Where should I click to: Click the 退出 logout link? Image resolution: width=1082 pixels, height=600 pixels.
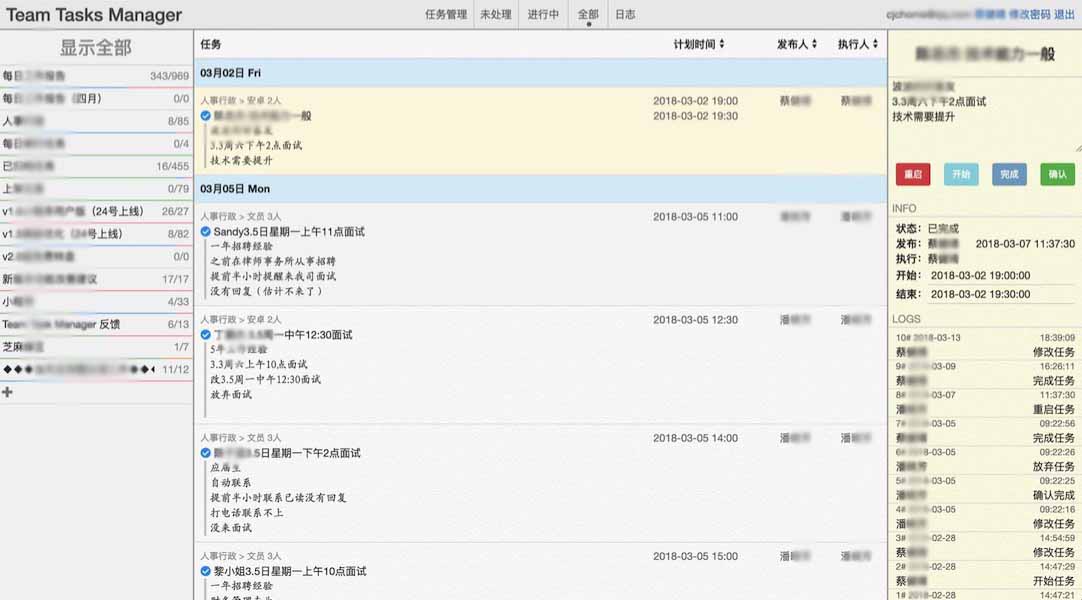1064,15
